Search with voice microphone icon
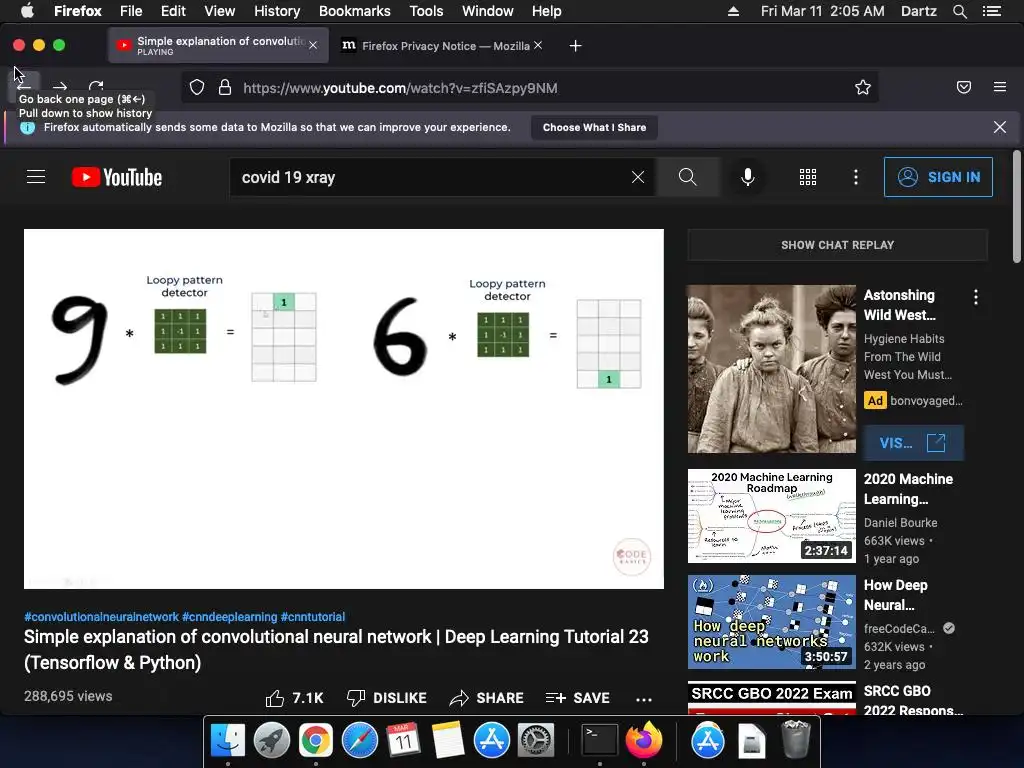 point(748,177)
